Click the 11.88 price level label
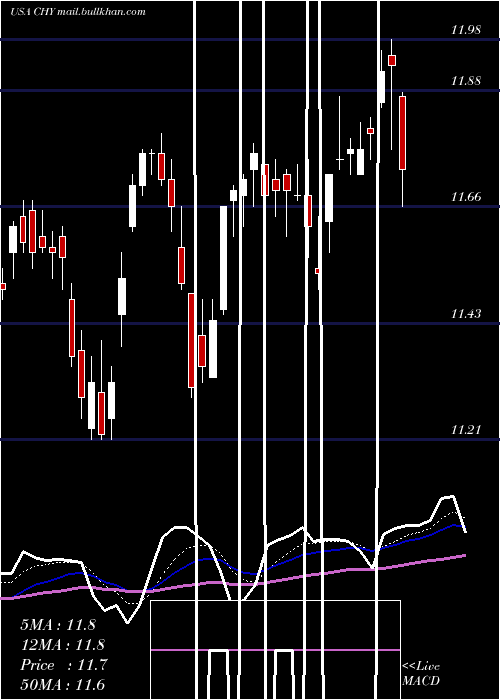The image size is (500, 700). (x=466, y=81)
